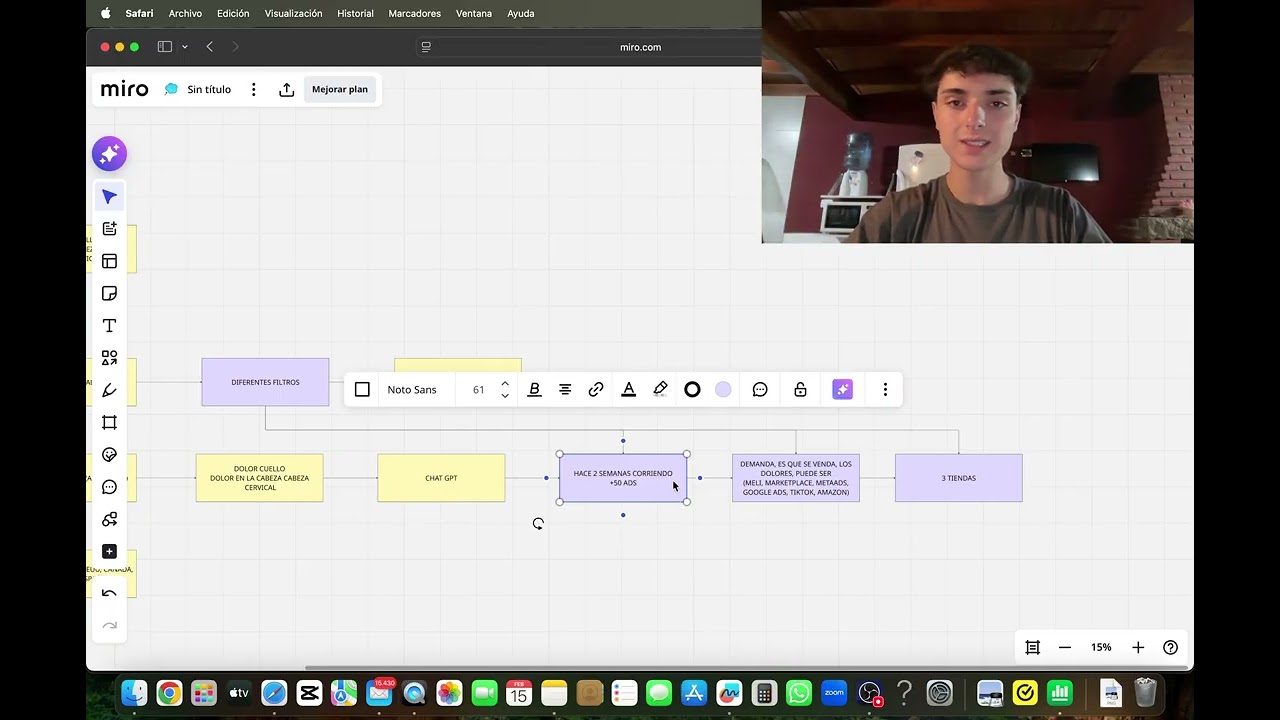Decrease font size with down arrow
Screen dimensions: 1280x720
505,396
